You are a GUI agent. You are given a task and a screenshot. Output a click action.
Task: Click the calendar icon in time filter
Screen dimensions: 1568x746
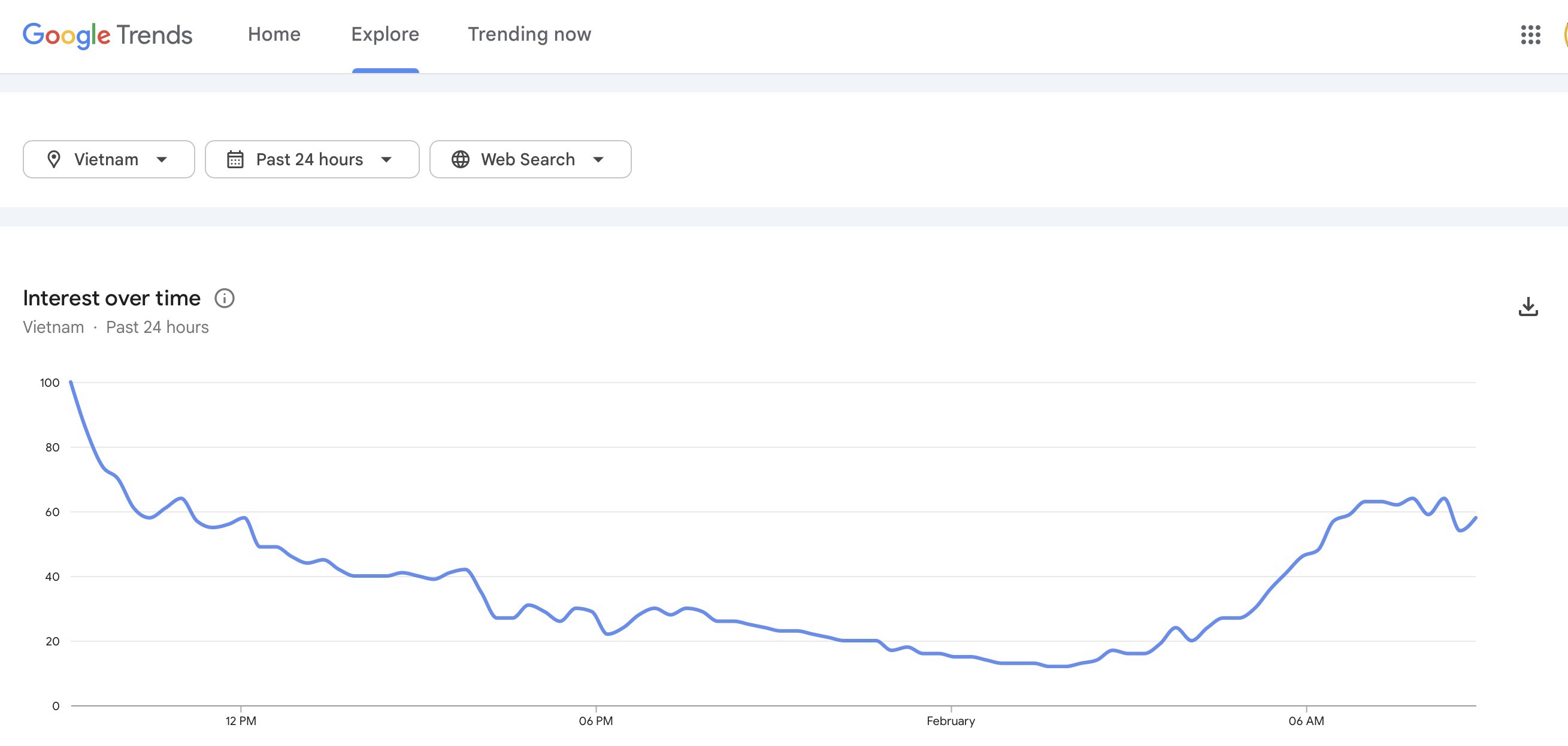click(235, 159)
